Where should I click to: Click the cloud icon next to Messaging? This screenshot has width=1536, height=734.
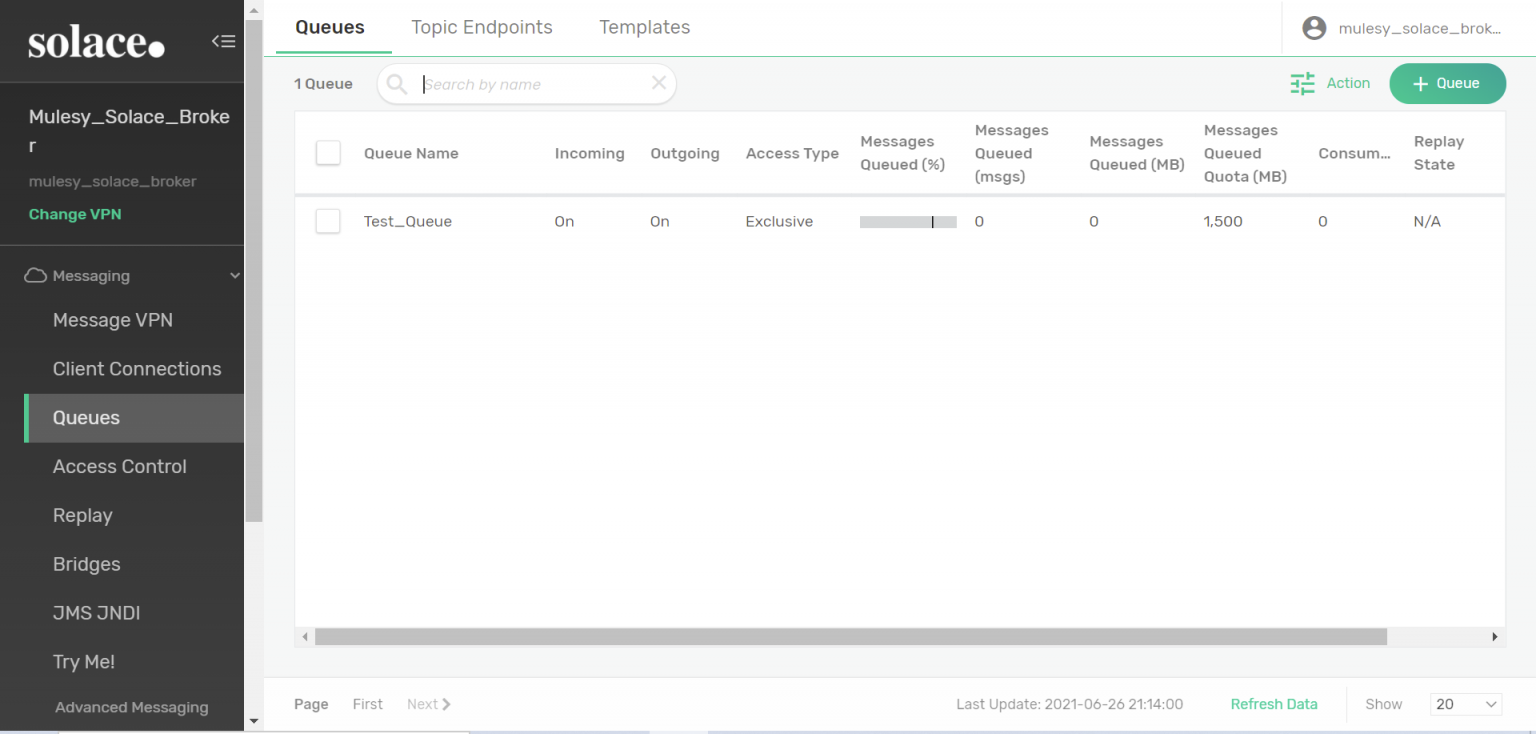point(35,275)
